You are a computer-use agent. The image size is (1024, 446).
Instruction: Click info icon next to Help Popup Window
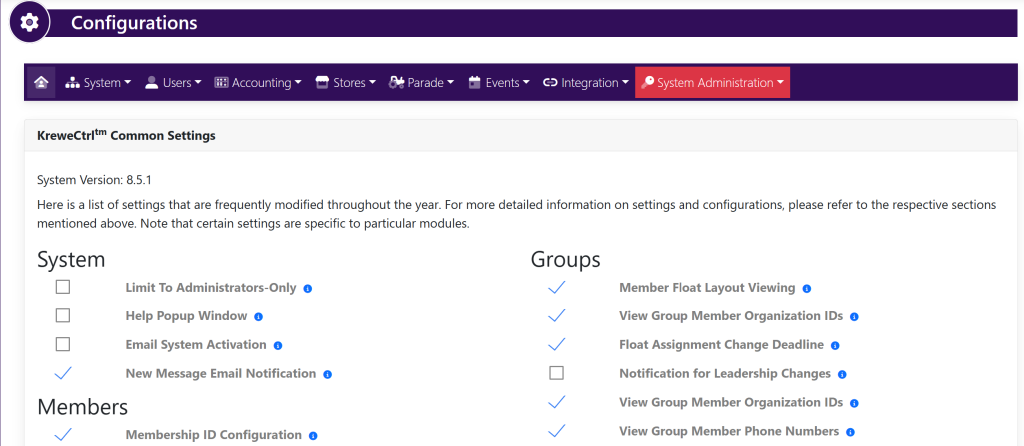click(x=258, y=317)
